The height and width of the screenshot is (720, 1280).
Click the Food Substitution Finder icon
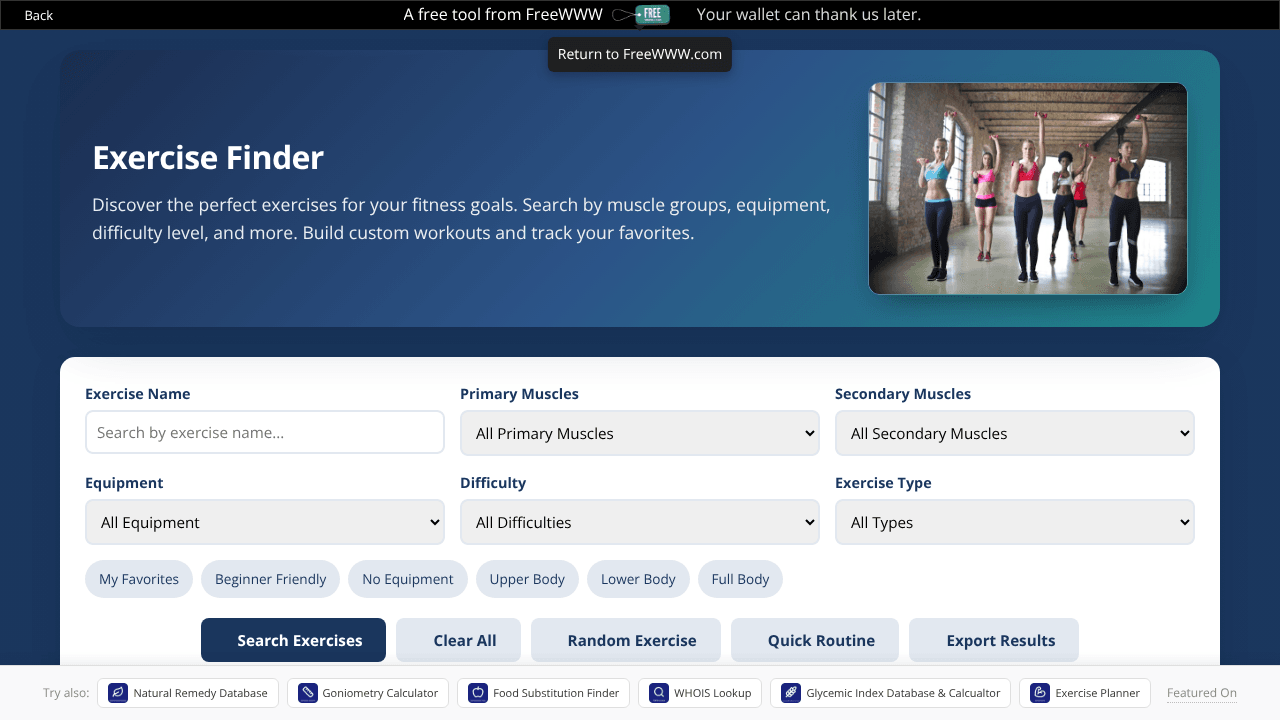(478, 692)
